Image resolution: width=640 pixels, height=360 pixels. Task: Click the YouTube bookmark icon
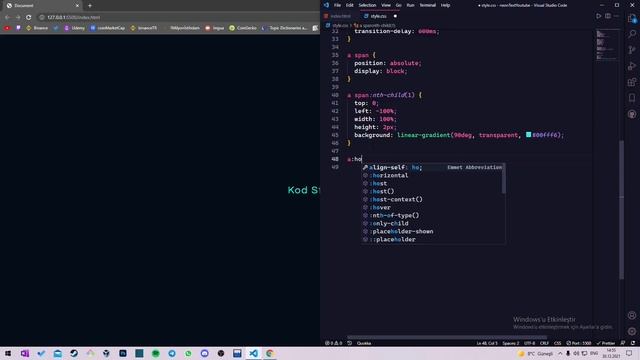(x=7, y=28)
